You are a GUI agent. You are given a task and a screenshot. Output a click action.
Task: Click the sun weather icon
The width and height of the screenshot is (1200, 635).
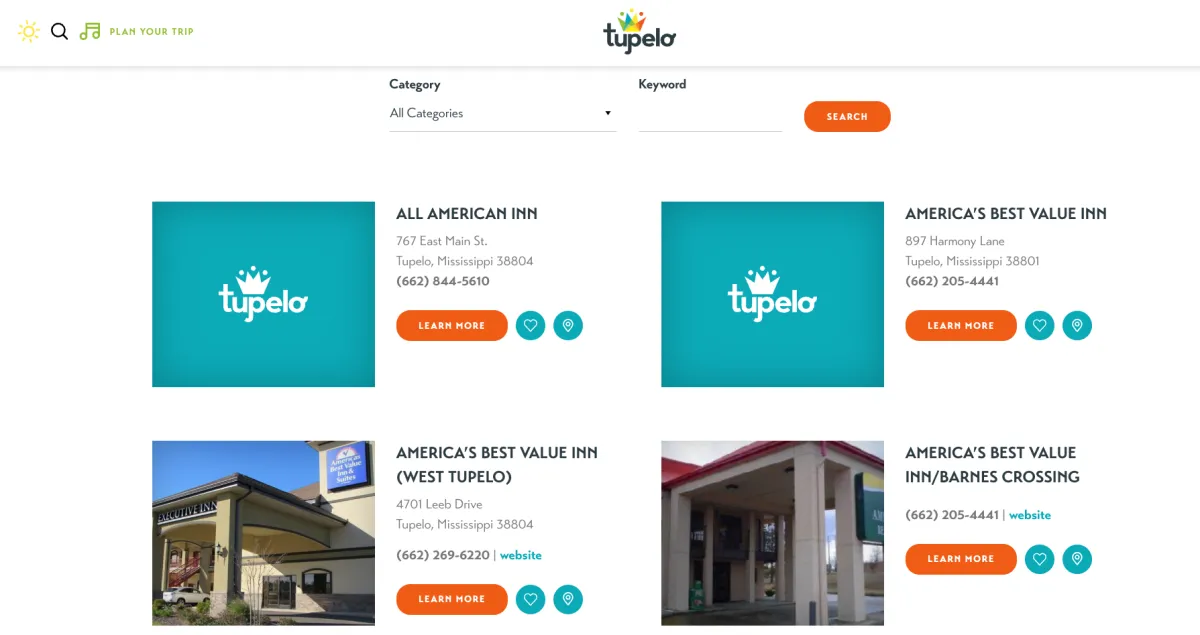pos(29,31)
